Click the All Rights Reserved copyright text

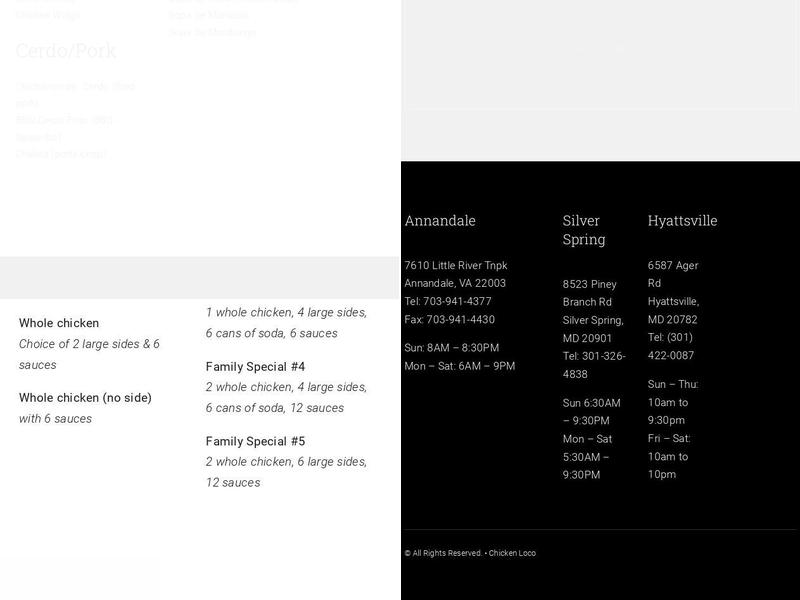[x=443, y=553]
